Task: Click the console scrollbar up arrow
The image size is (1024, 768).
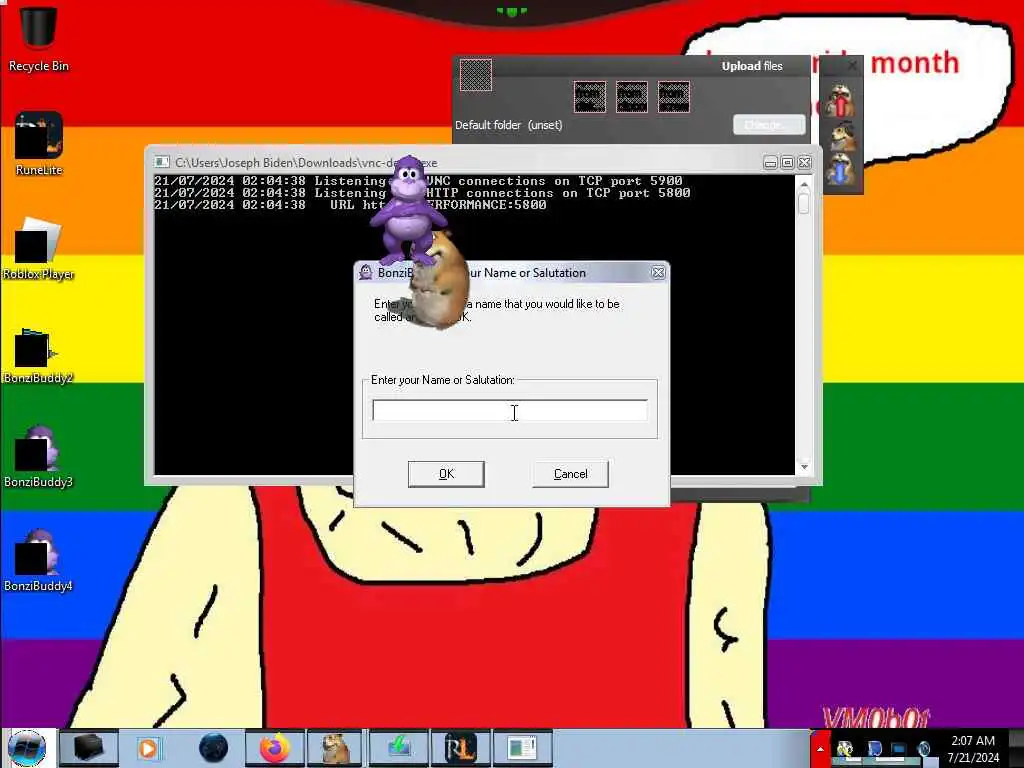Action: pos(804,185)
